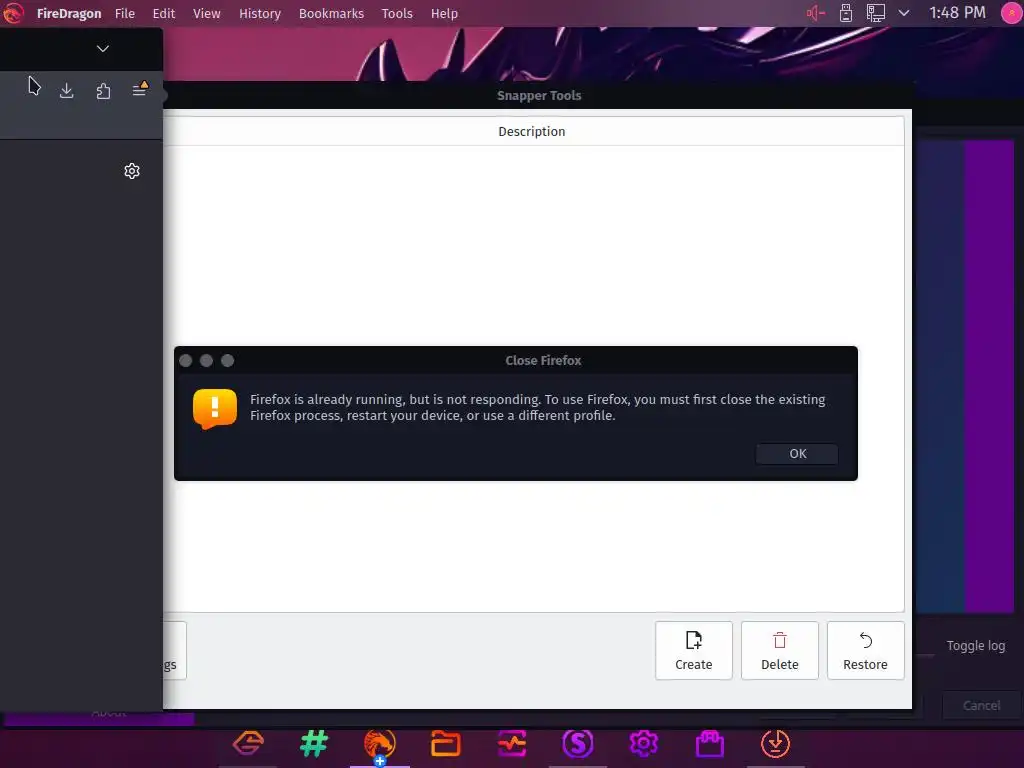Image resolution: width=1024 pixels, height=768 pixels.
Task: Open the File menu
Action: tap(125, 14)
